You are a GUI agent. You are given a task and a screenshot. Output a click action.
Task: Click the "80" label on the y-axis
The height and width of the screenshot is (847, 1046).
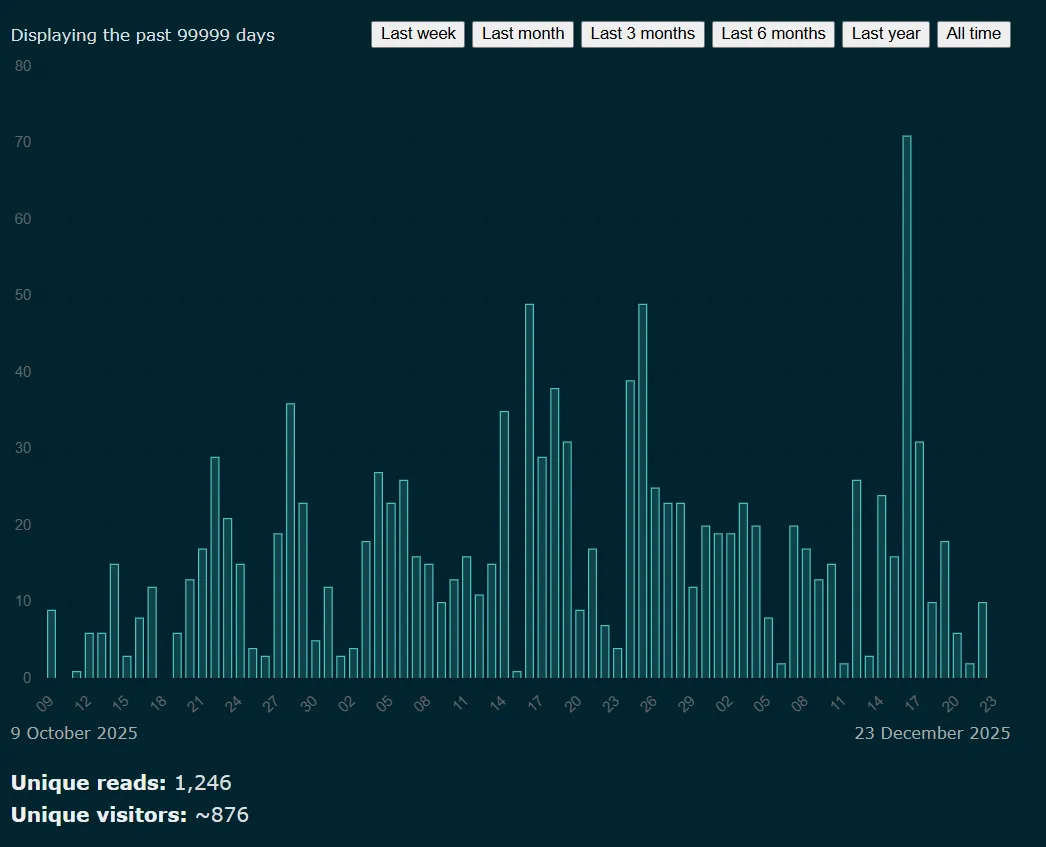23,65
